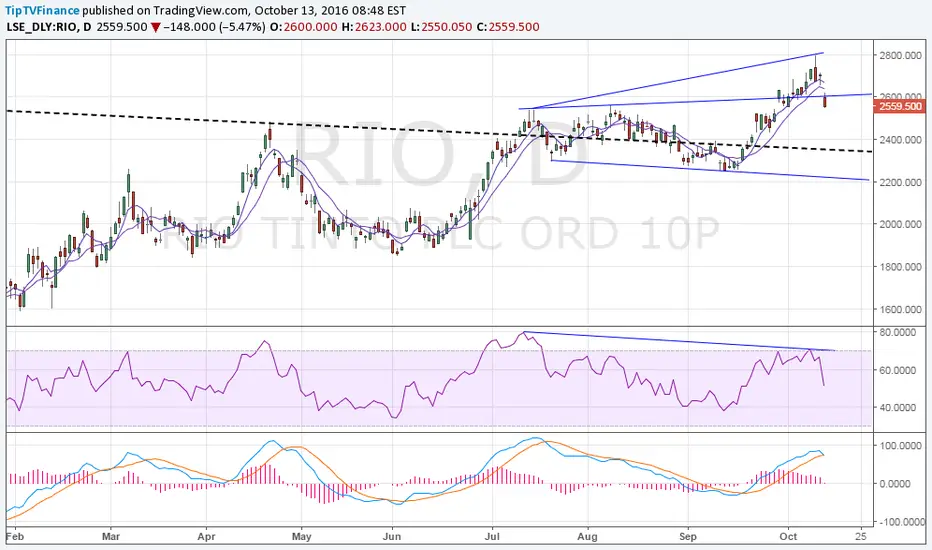Click the high value H:2623.000
This screenshot has height=550, width=932.
pos(374,27)
